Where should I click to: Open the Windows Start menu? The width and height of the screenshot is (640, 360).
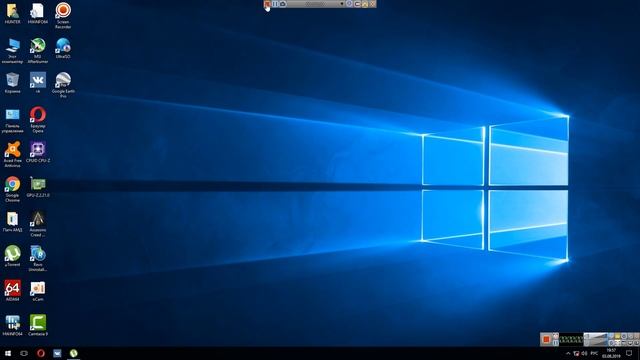pyautogui.click(x=8, y=353)
